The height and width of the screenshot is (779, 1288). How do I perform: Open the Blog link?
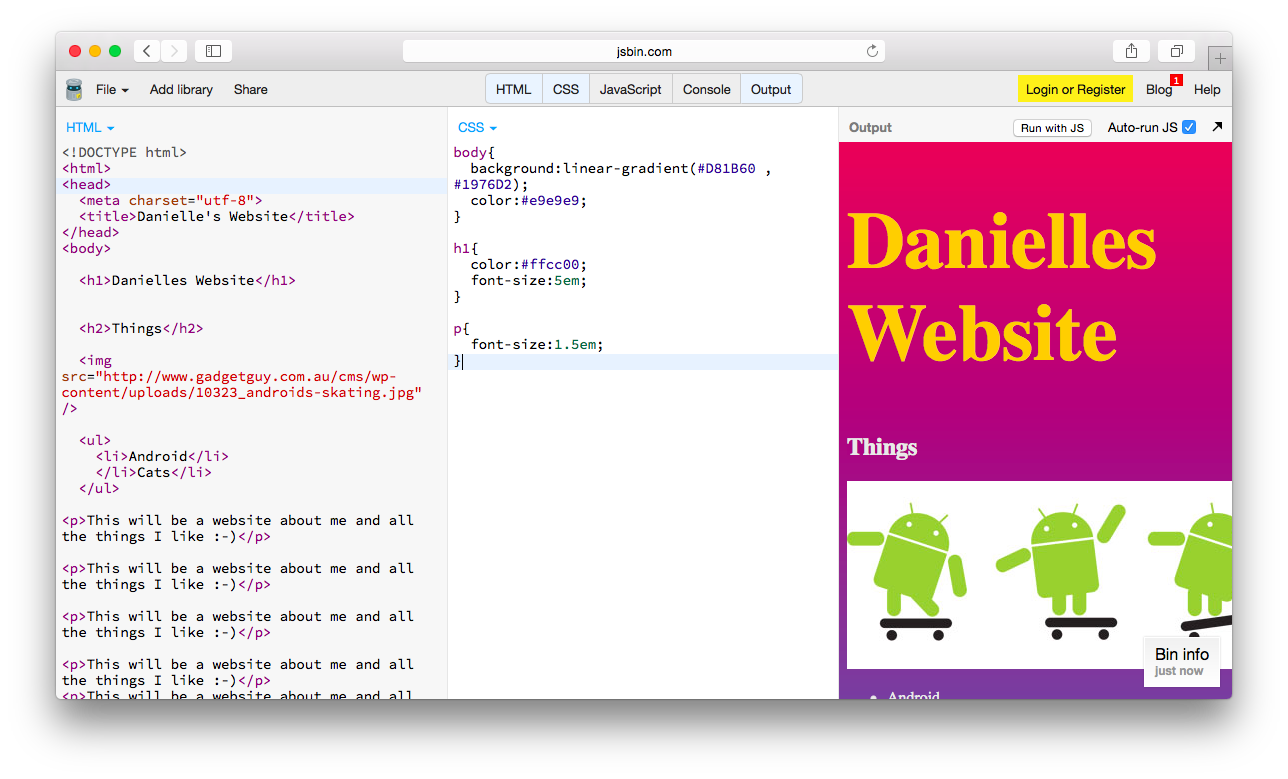(x=1159, y=90)
